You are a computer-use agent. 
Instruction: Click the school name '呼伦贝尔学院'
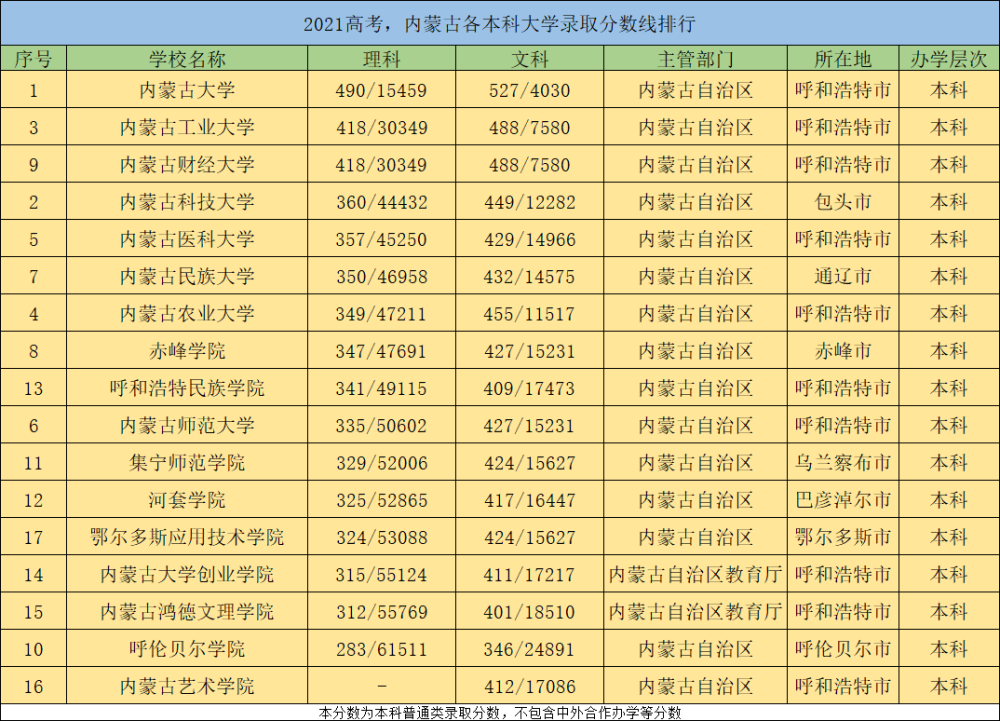tap(187, 649)
